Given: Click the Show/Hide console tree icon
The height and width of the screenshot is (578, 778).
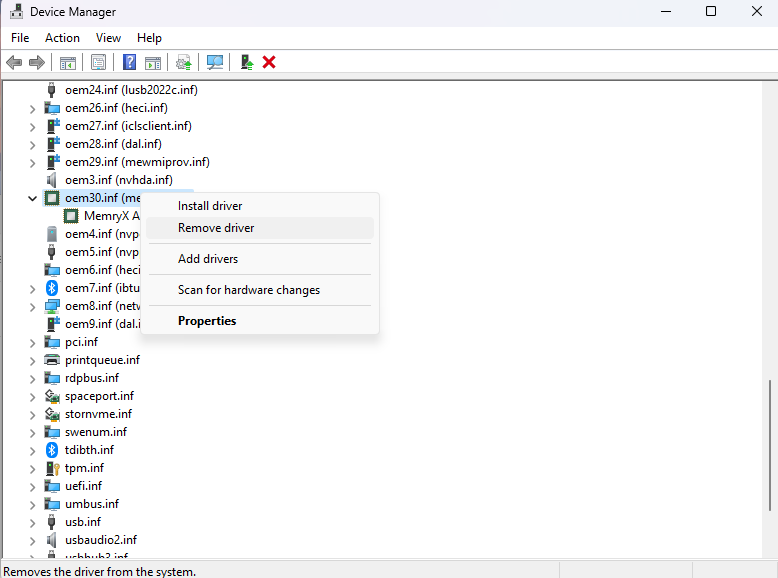Looking at the screenshot, I should pyautogui.click(x=68, y=62).
